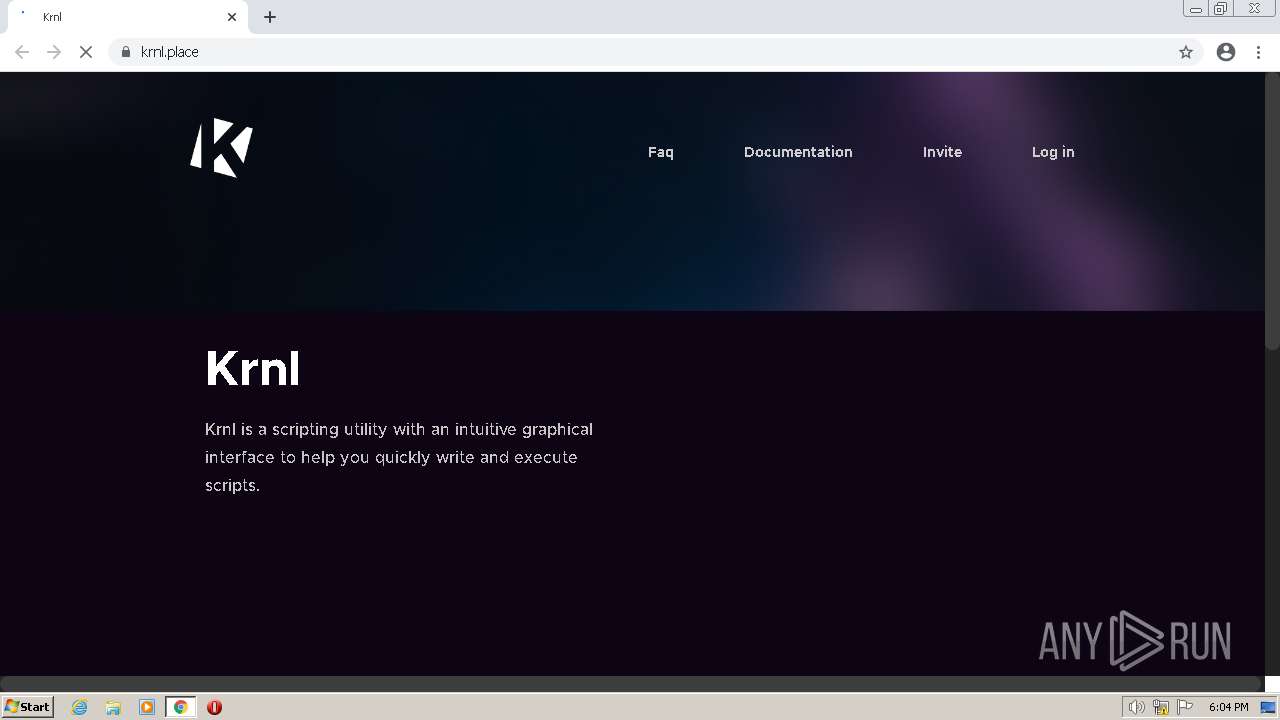Image resolution: width=1280 pixels, height=720 pixels.
Task: Click the show desktop button
Action: click(1269, 707)
